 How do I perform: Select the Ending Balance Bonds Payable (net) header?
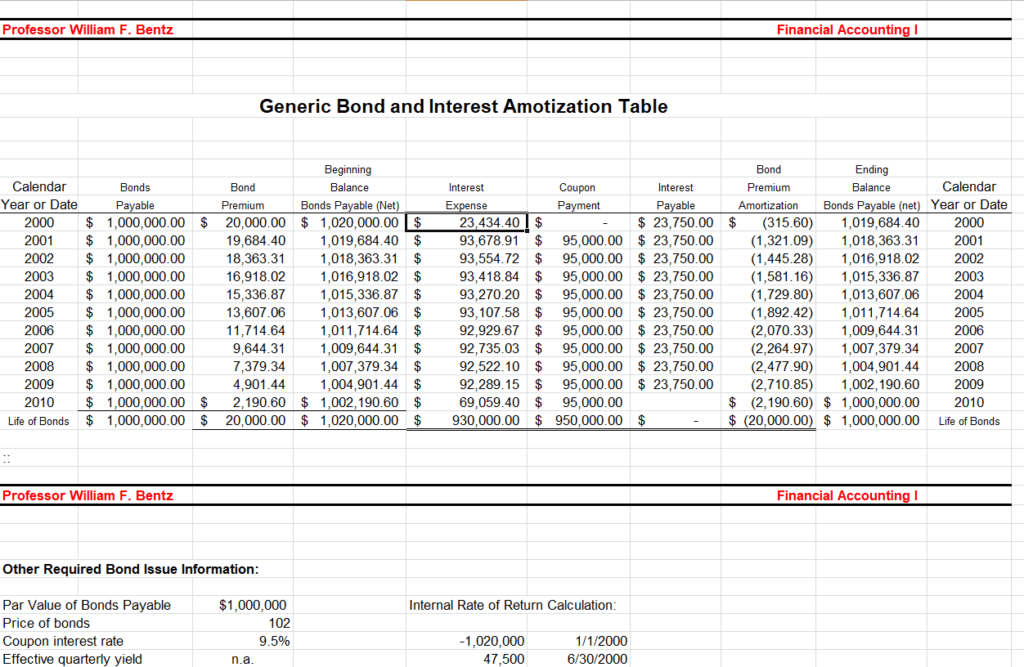click(871, 187)
